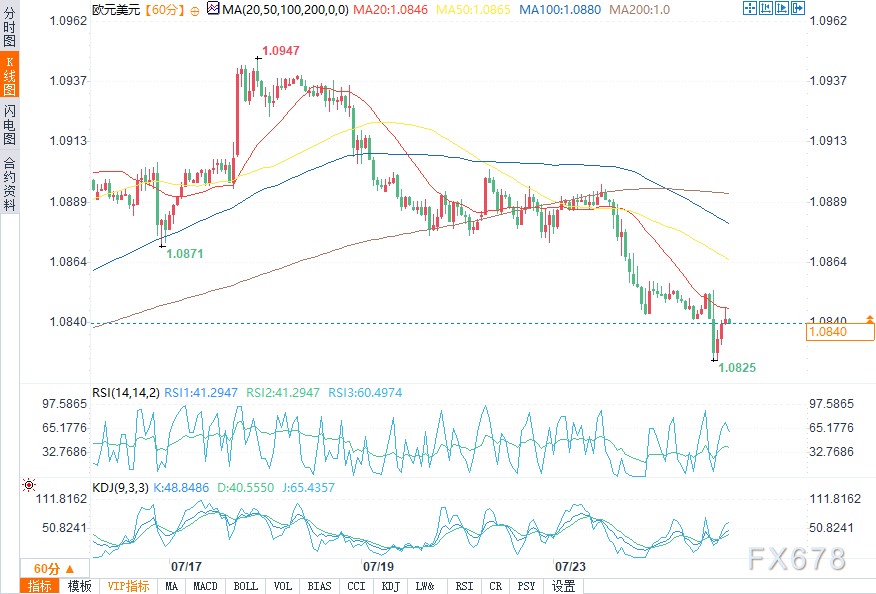Open the 闪电图 side tab

pyautogui.click(x=9, y=124)
